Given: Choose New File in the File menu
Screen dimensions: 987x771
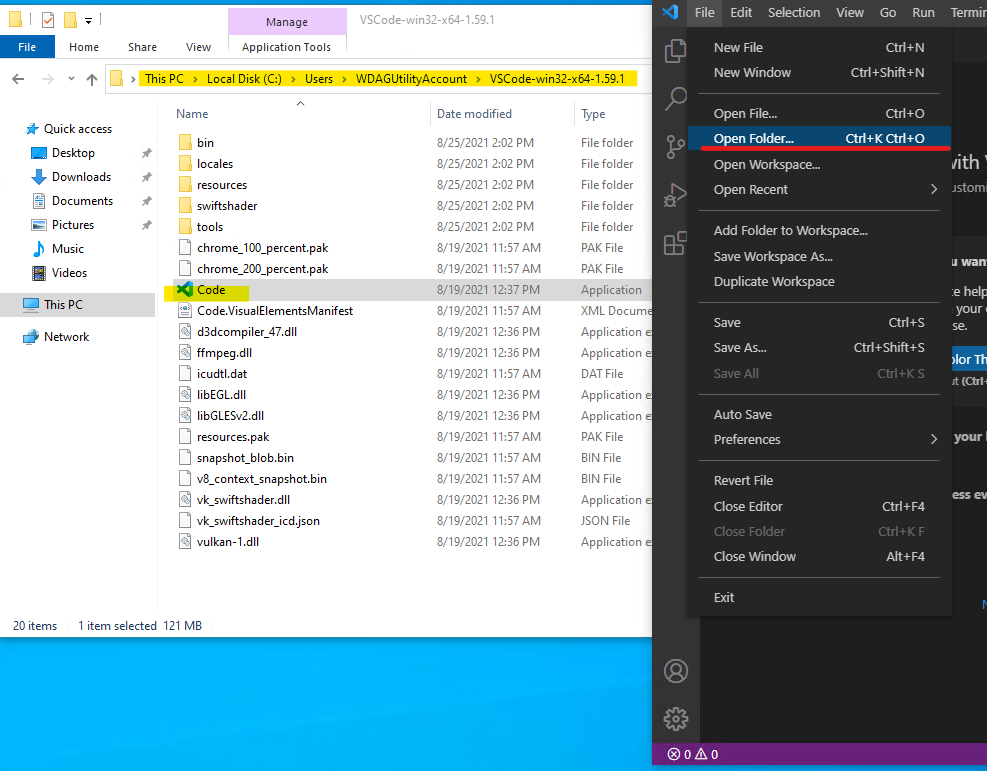Looking at the screenshot, I should [x=819, y=47].
